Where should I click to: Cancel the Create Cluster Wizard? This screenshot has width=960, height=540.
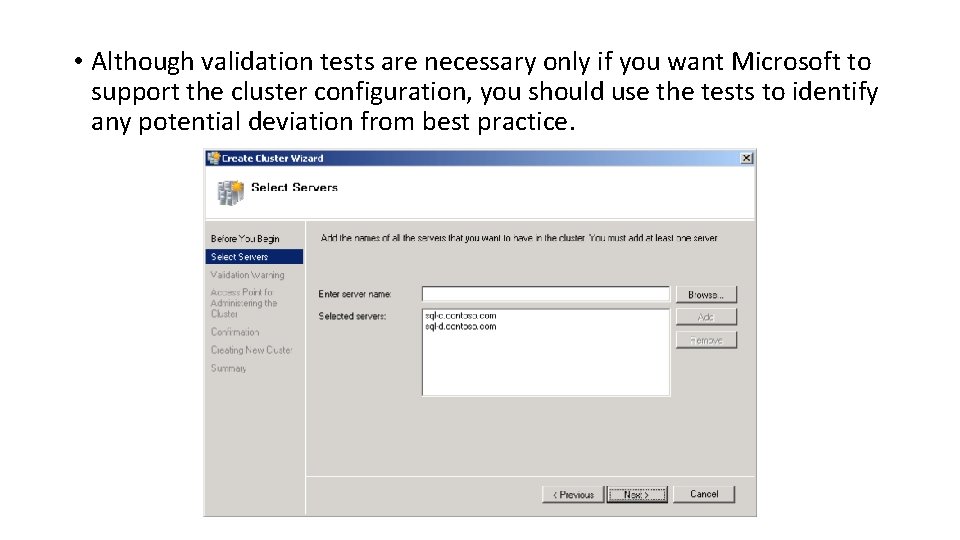click(x=703, y=494)
